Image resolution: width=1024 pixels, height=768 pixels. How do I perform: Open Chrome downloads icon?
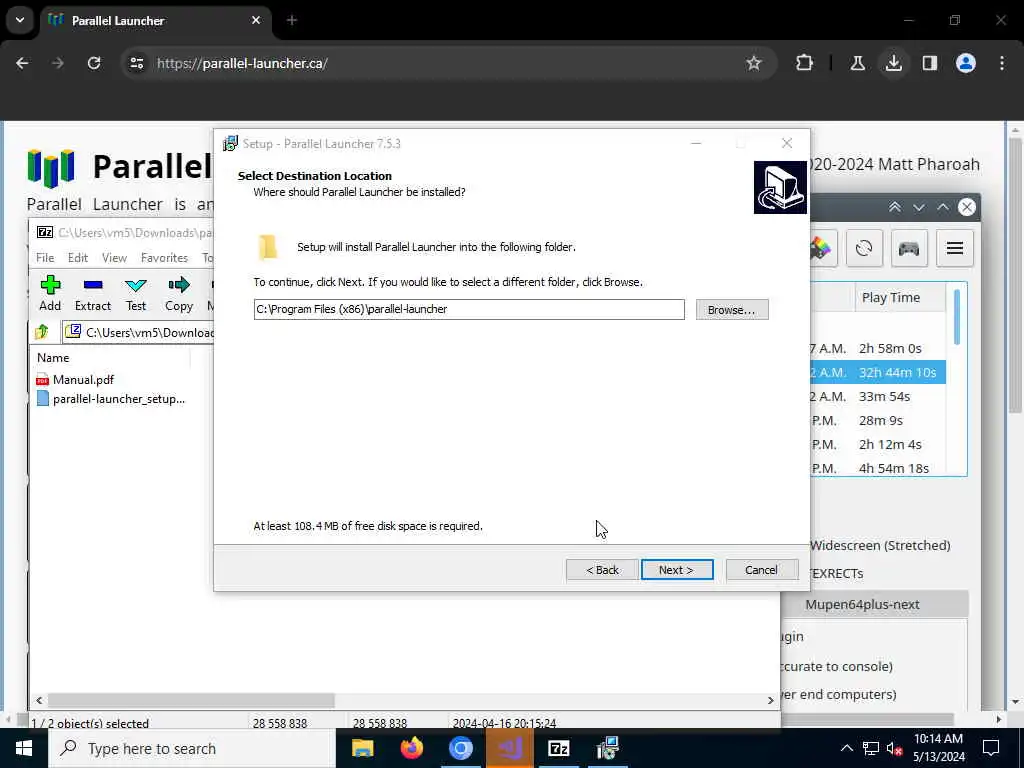(x=893, y=63)
